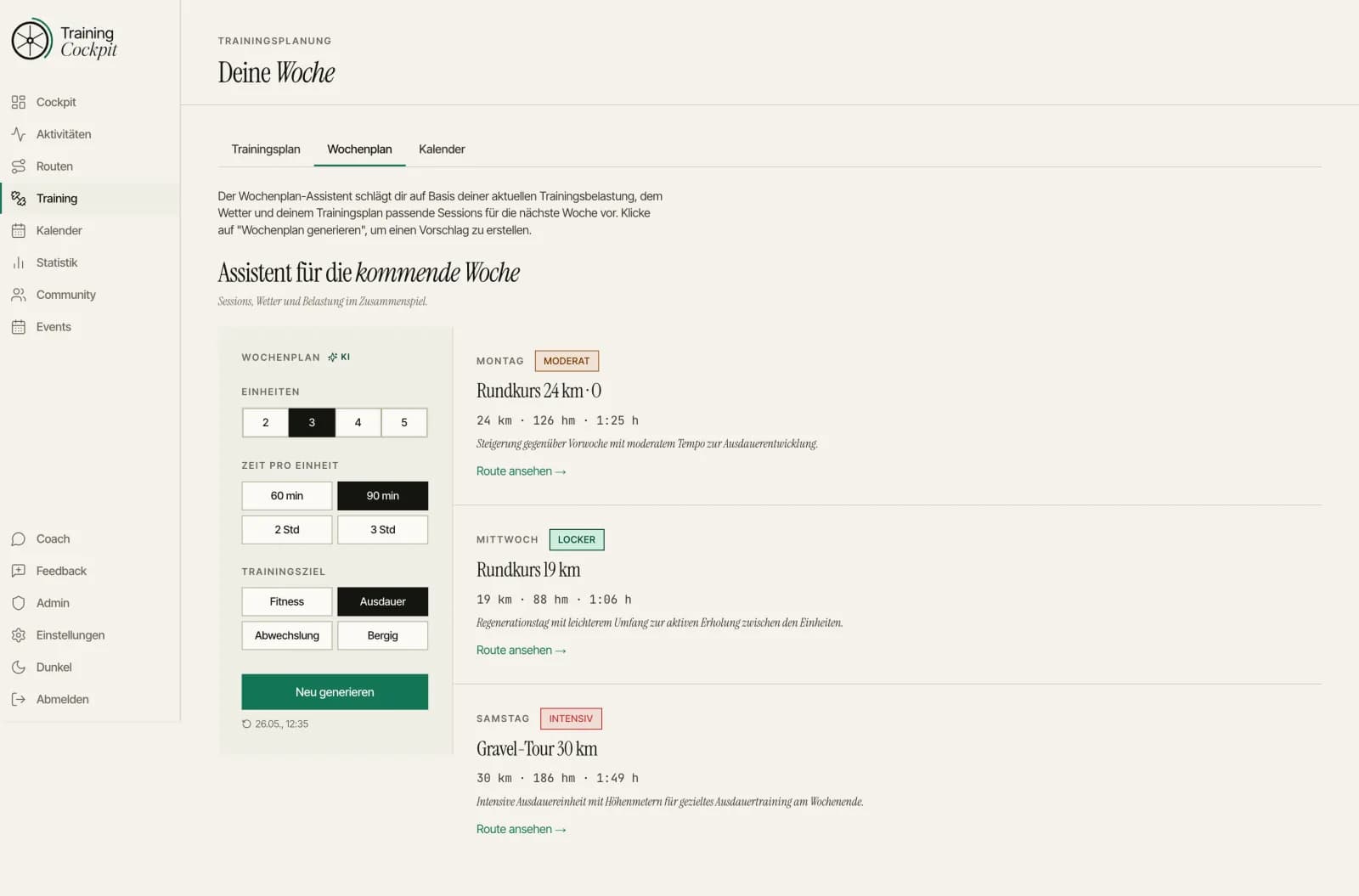Click the title Rundkurs 19 km

click(528, 570)
